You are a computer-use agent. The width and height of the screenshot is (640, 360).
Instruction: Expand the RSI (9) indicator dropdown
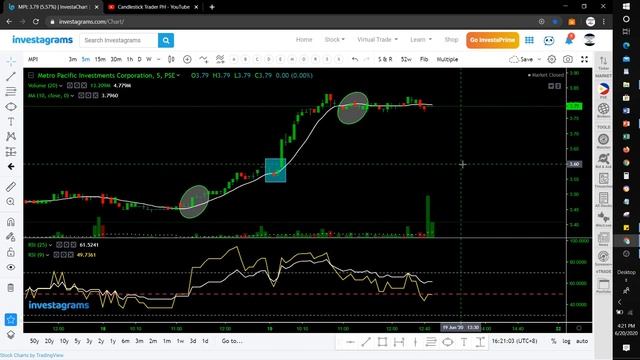(47, 255)
